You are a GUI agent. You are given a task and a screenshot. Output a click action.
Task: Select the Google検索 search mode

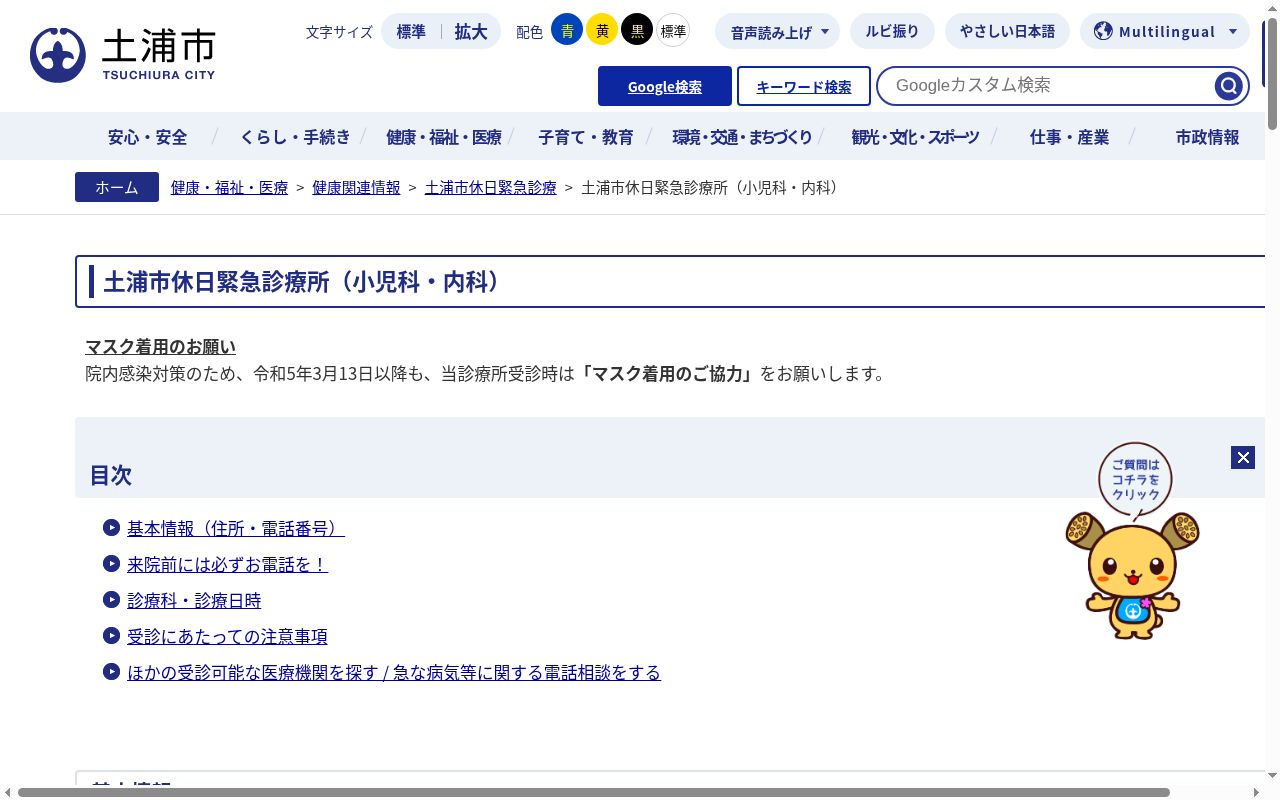(x=665, y=86)
